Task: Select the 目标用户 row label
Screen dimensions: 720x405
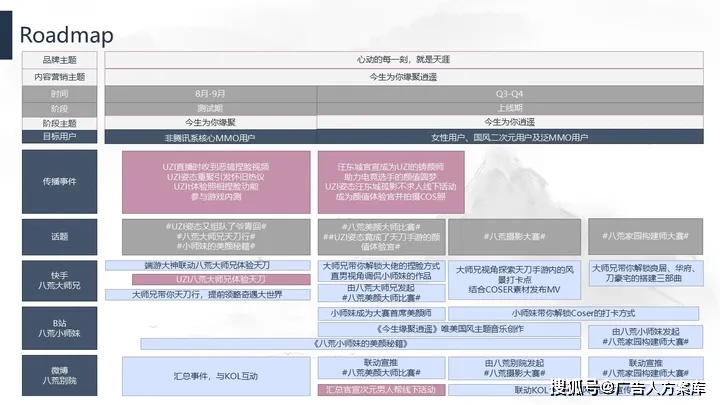Action: [60, 136]
